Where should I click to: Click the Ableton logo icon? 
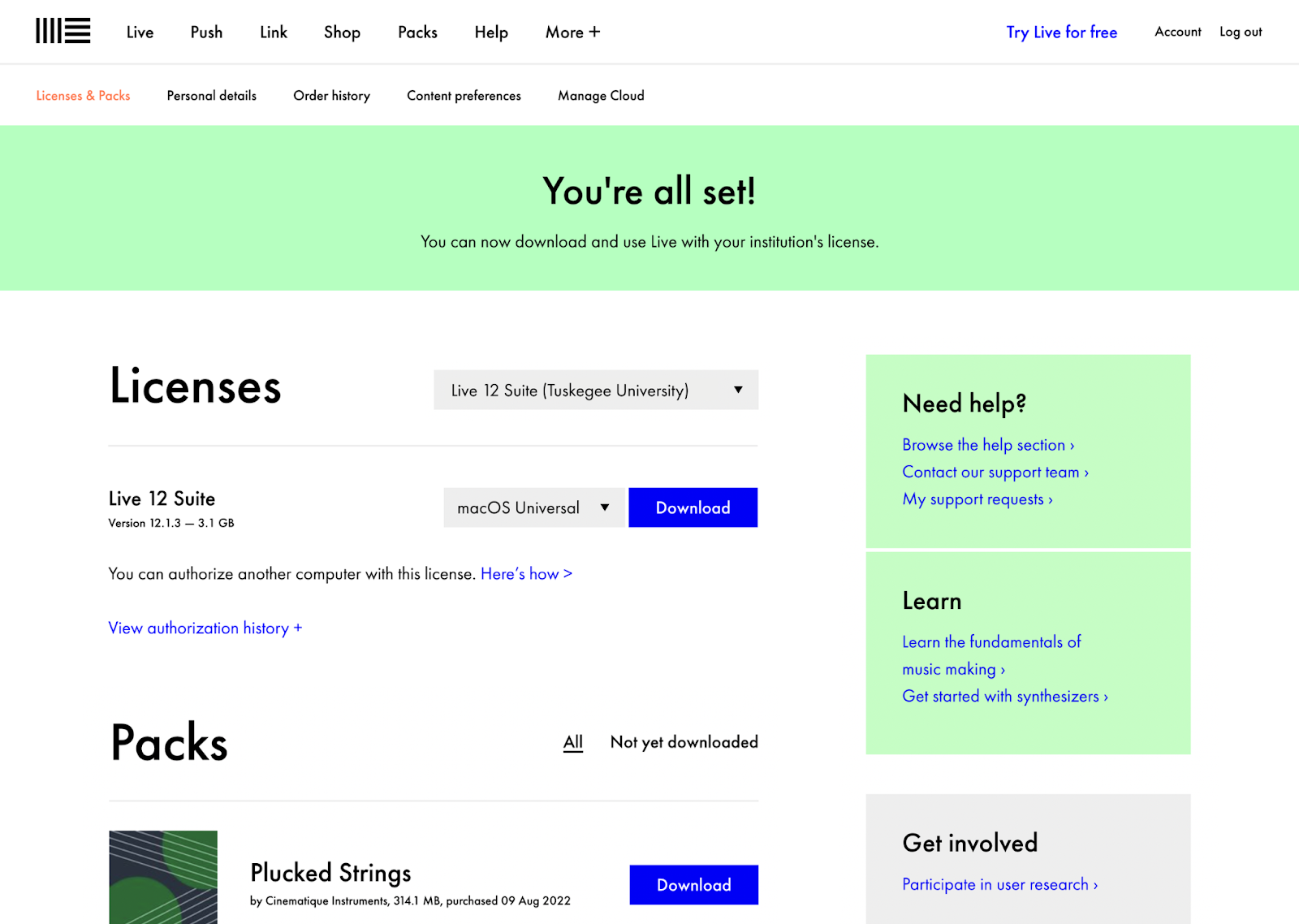pos(63,32)
